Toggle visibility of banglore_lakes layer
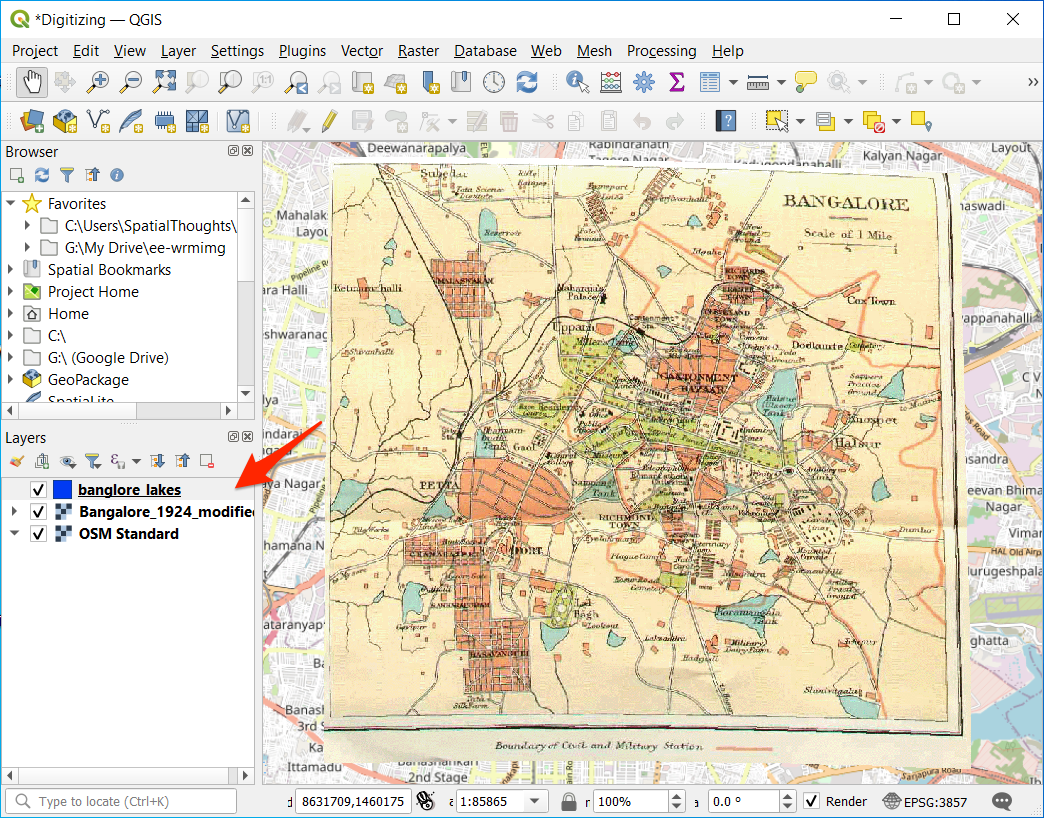Viewport: 1044px width, 818px height. (x=38, y=490)
